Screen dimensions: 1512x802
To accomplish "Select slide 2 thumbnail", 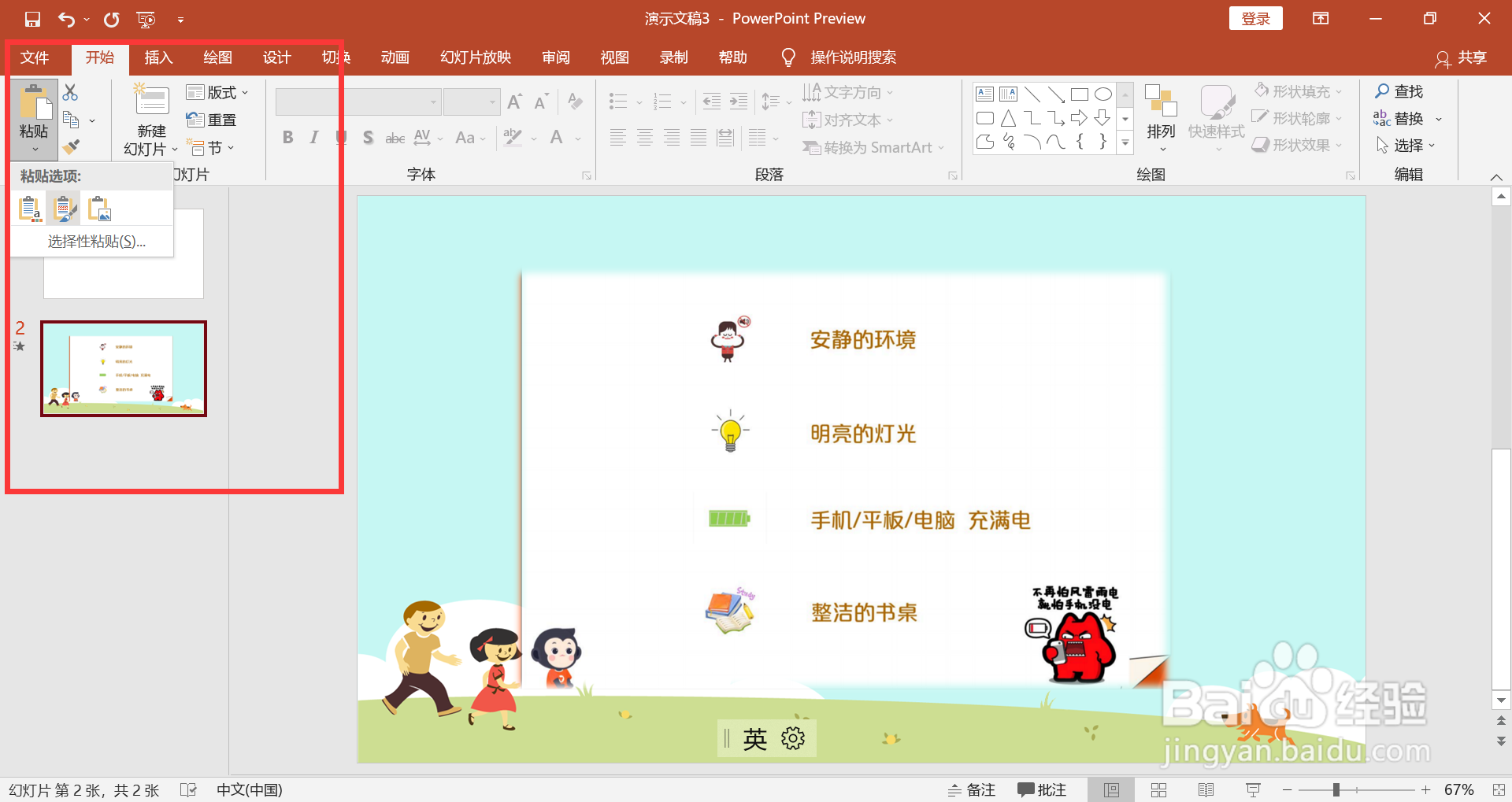I will (124, 368).
